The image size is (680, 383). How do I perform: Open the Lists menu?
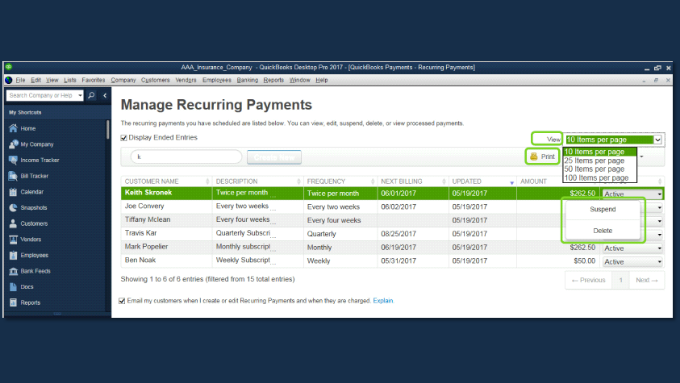point(70,80)
